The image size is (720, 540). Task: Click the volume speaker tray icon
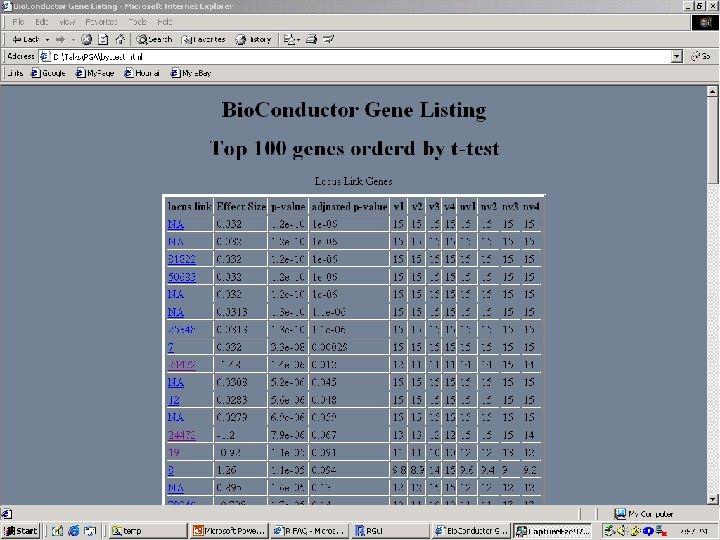pos(622,531)
